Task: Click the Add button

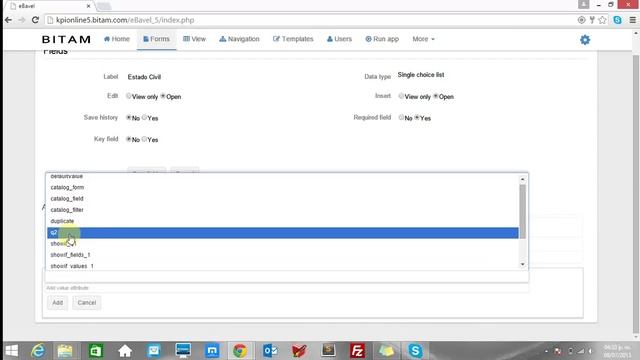Action: coord(57,303)
